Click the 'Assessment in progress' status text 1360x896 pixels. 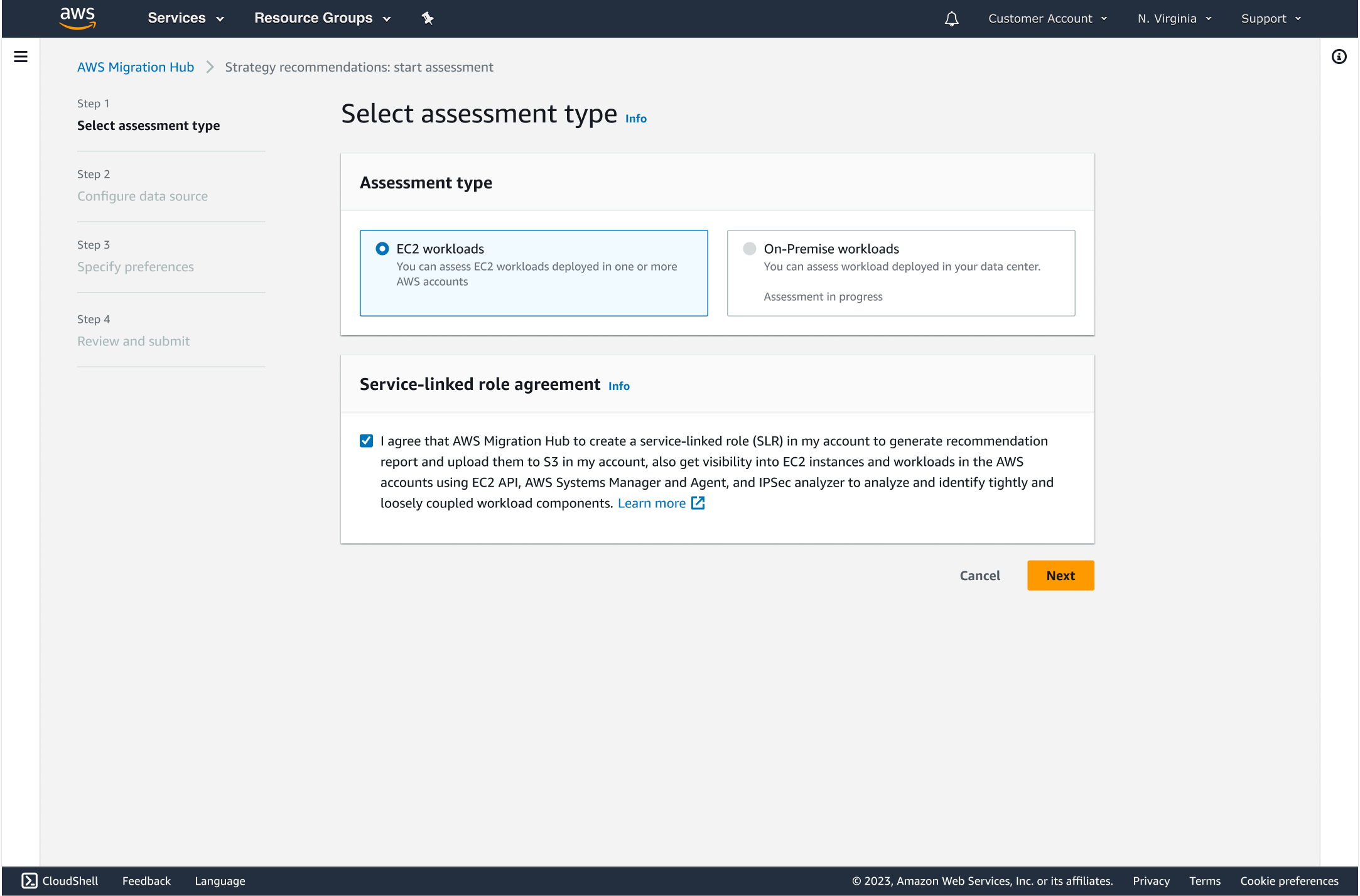823,296
